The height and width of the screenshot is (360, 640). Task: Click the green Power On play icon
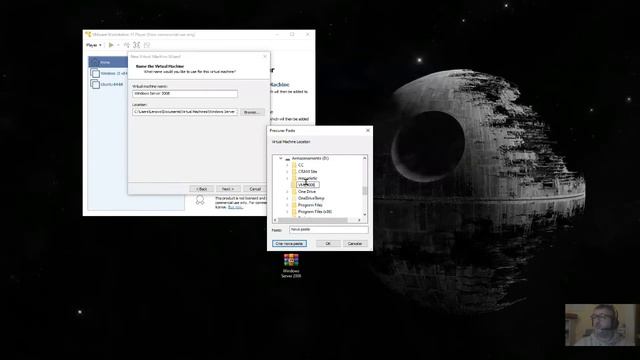click(111, 45)
